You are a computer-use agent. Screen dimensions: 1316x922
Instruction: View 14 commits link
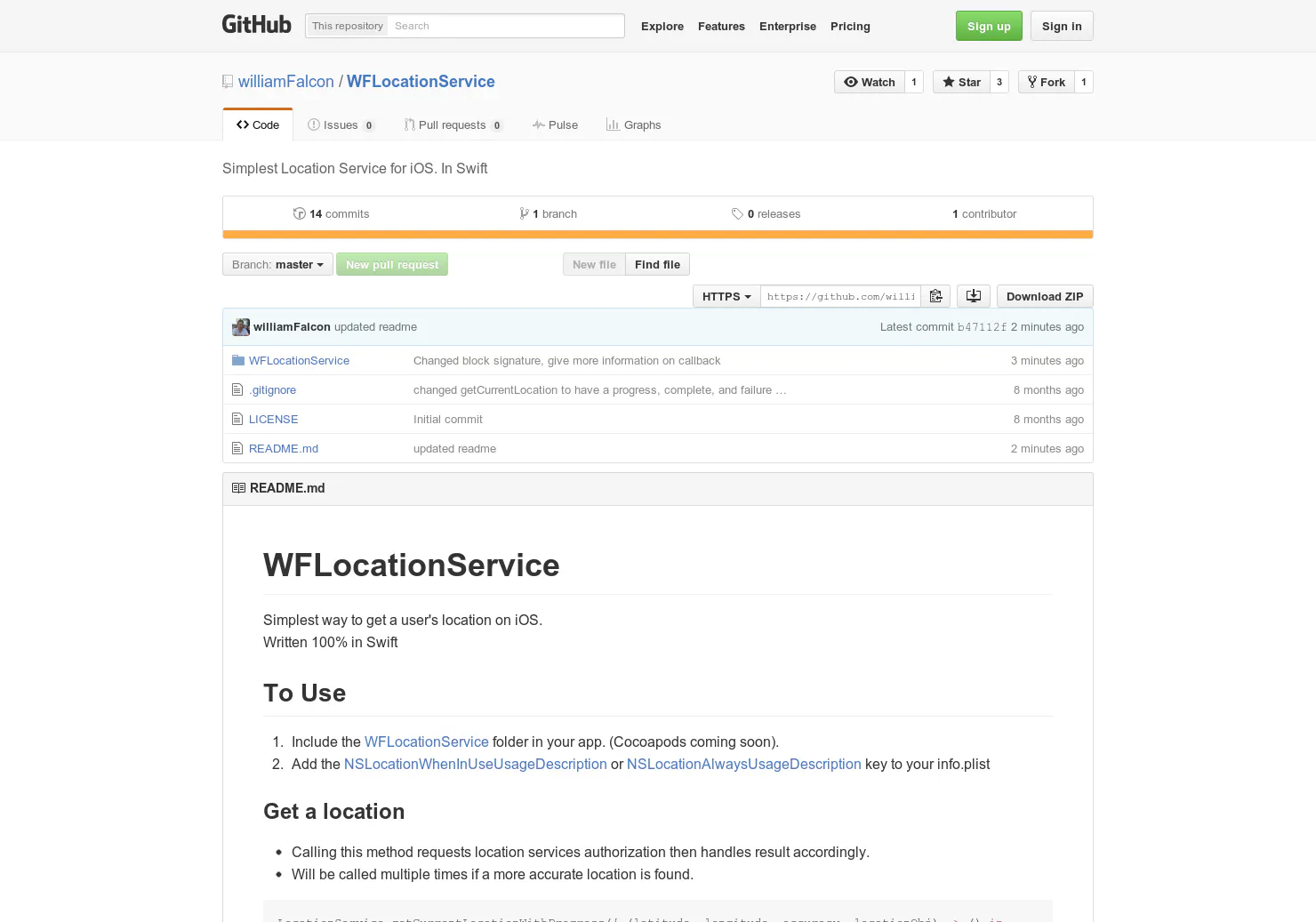pos(331,213)
